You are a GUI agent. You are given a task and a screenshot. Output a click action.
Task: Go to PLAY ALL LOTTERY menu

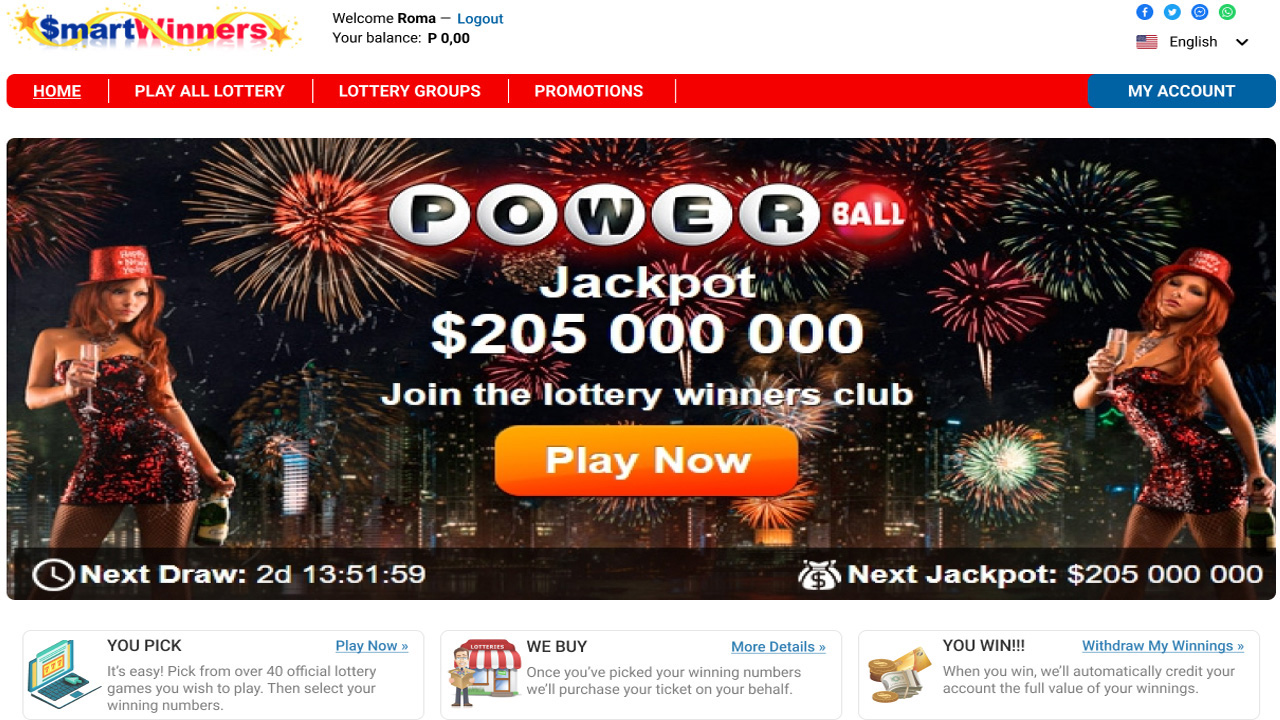click(x=210, y=91)
